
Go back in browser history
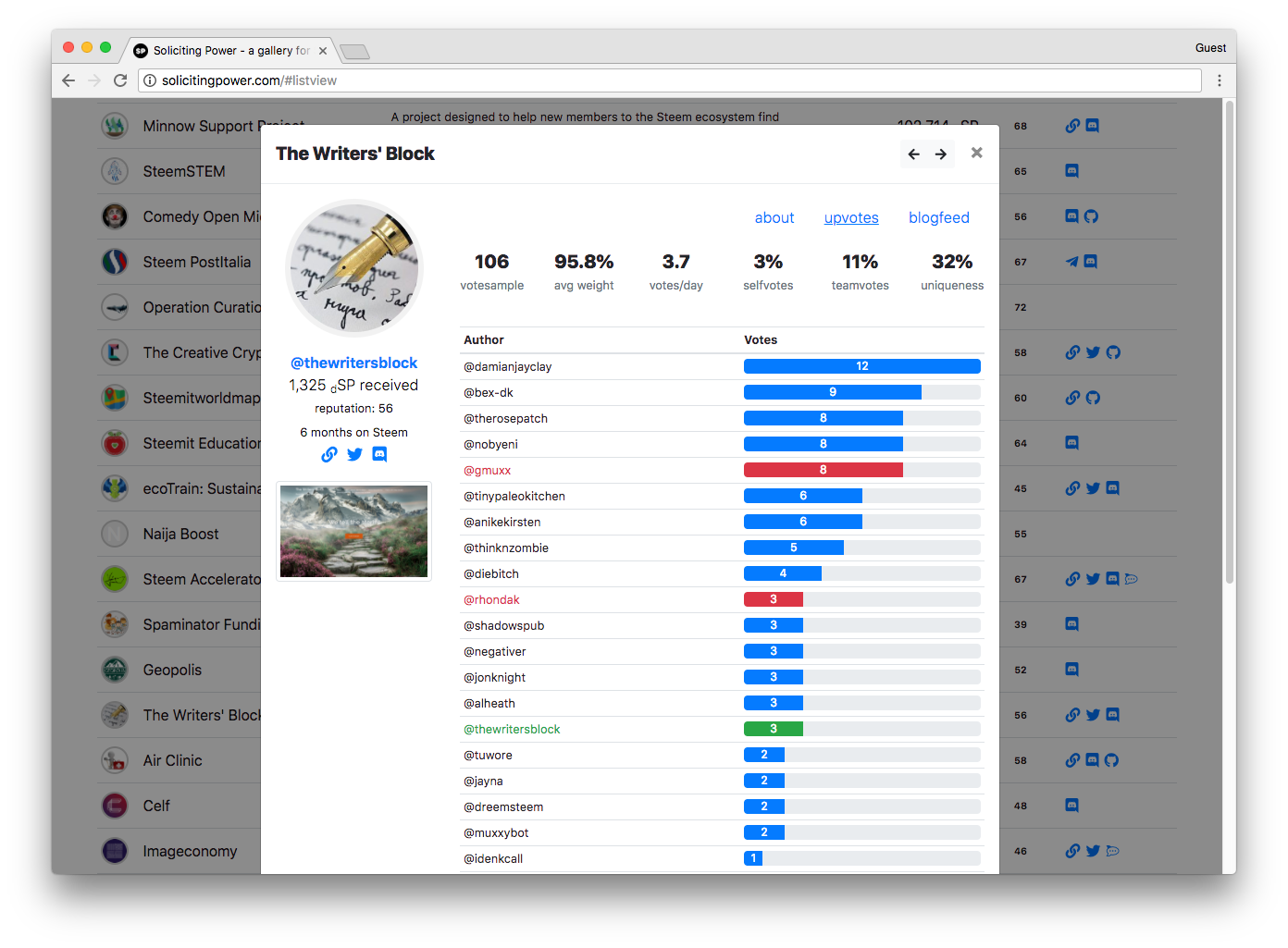[68, 80]
